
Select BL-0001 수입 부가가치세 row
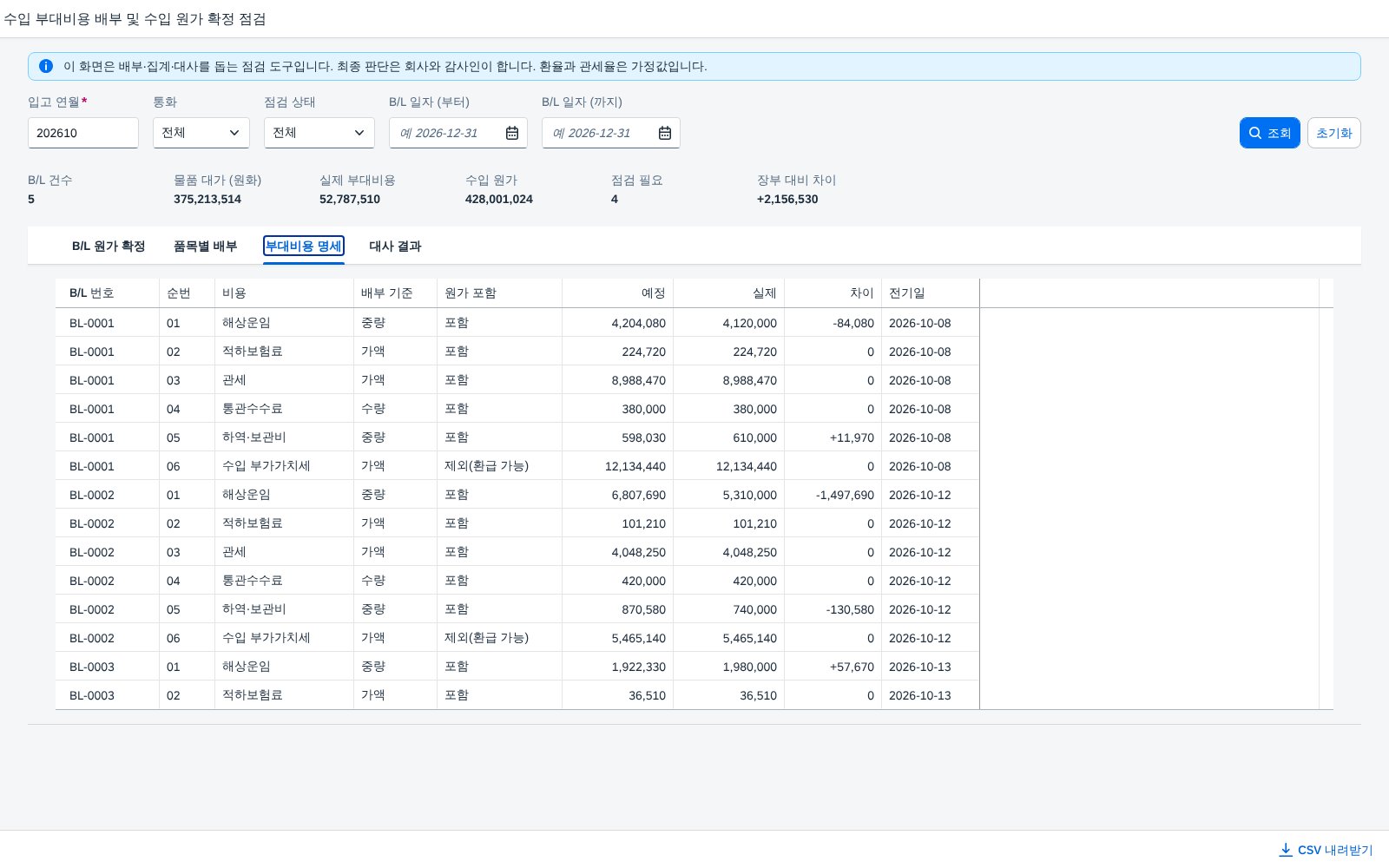point(517,466)
